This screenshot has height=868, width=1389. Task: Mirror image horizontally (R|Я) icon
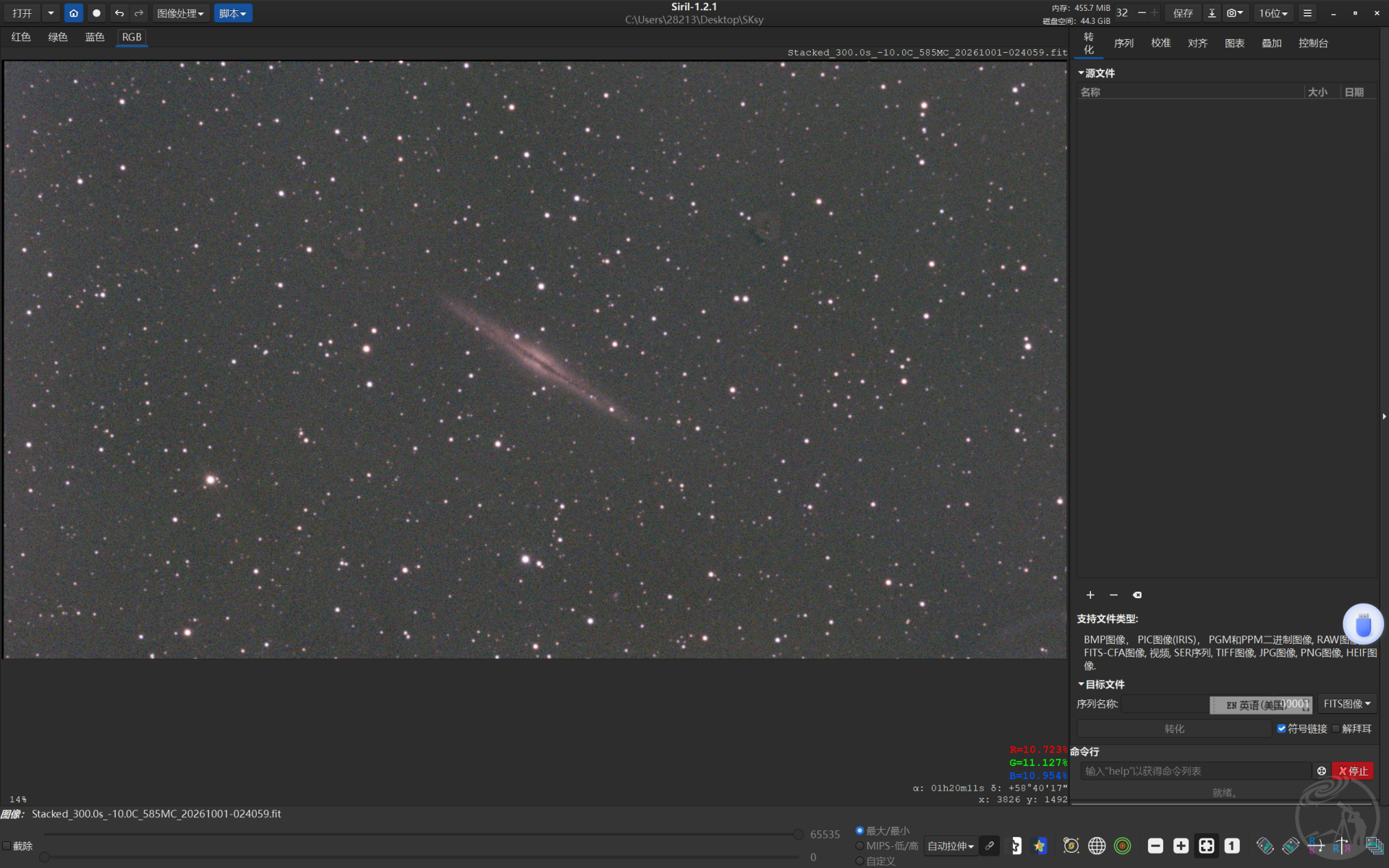[1341, 846]
